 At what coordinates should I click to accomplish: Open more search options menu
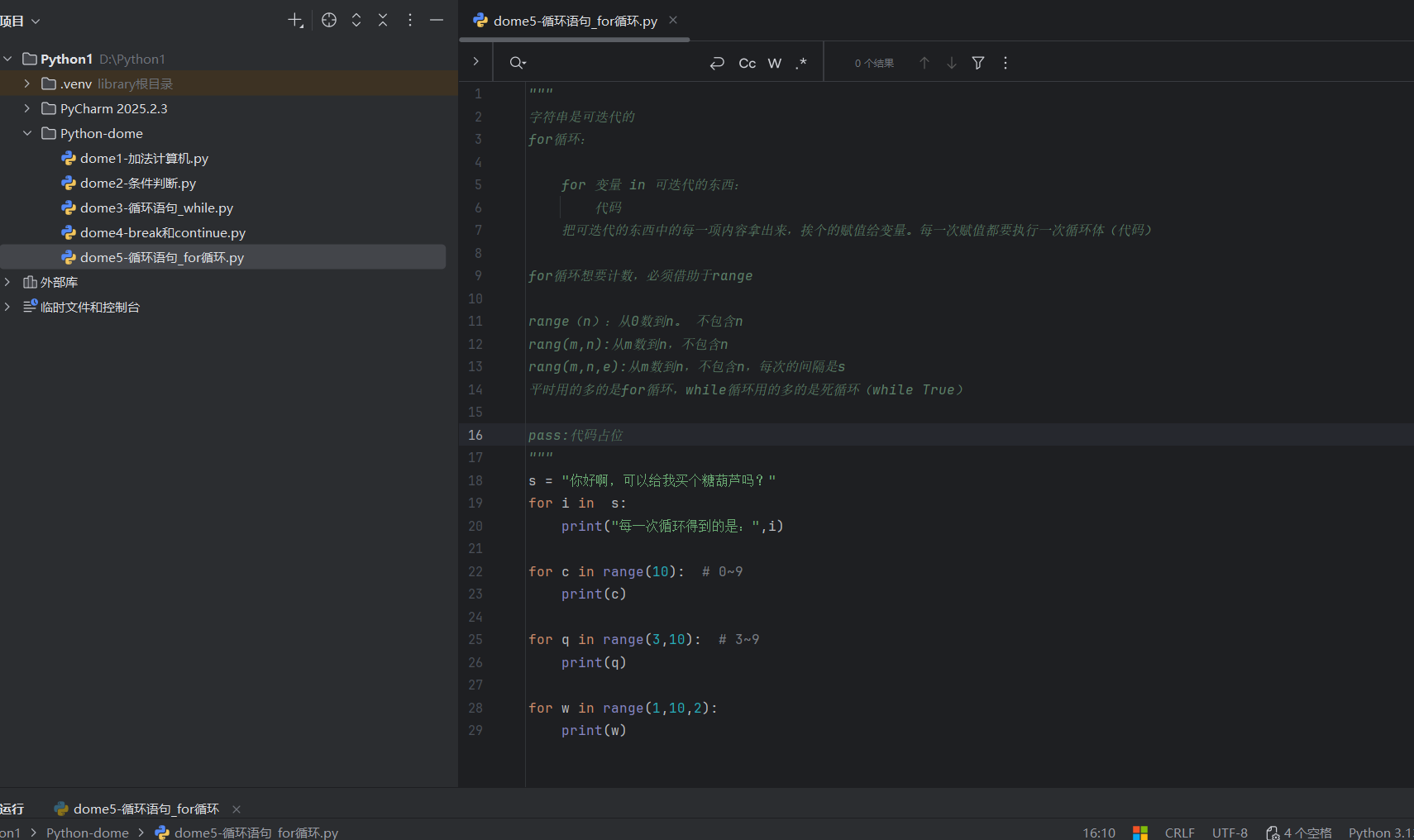coord(1006,63)
